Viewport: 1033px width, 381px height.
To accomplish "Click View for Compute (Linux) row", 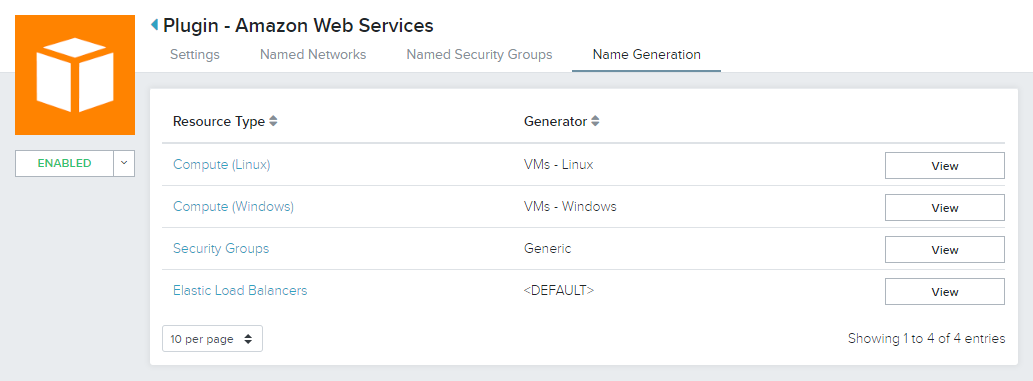I will [x=945, y=165].
